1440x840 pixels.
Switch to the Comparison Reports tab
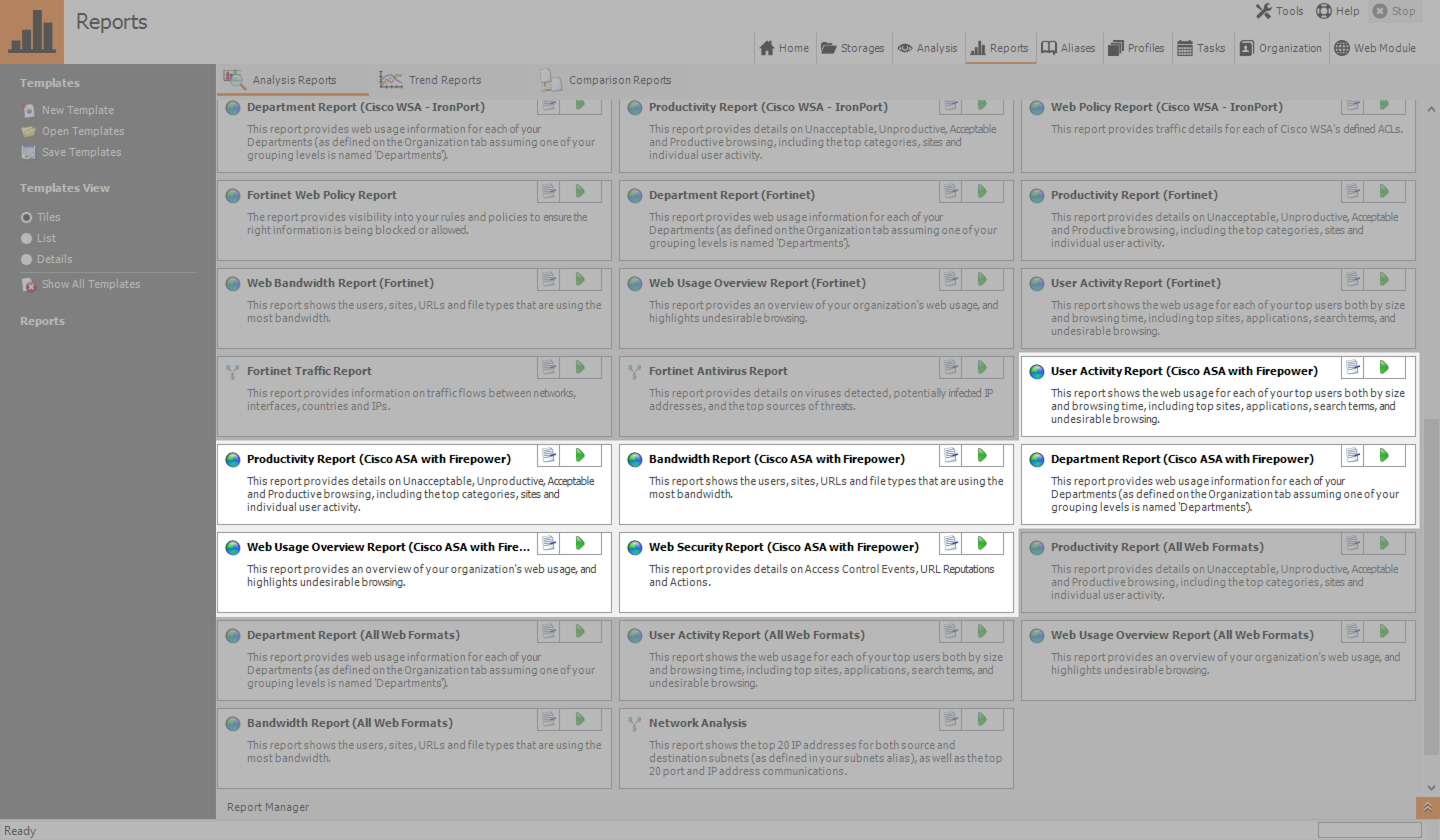coord(605,80)
